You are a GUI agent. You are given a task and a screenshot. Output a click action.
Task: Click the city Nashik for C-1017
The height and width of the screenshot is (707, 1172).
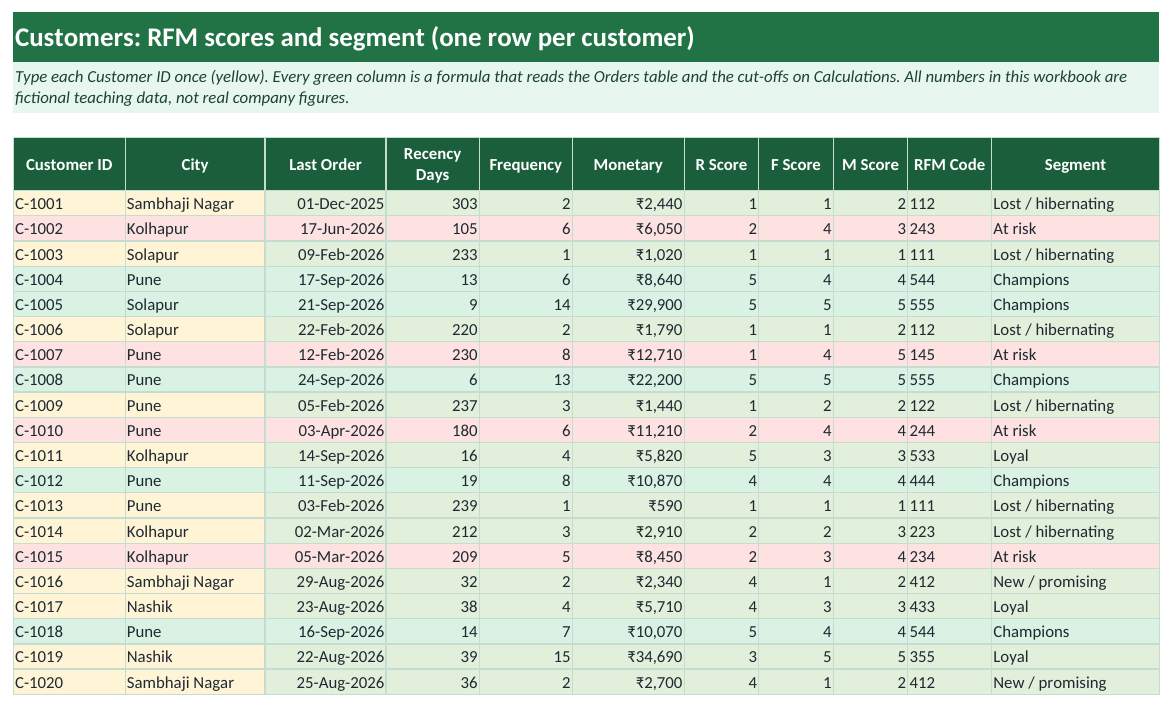pyautogui.click(x=195, y=607)
